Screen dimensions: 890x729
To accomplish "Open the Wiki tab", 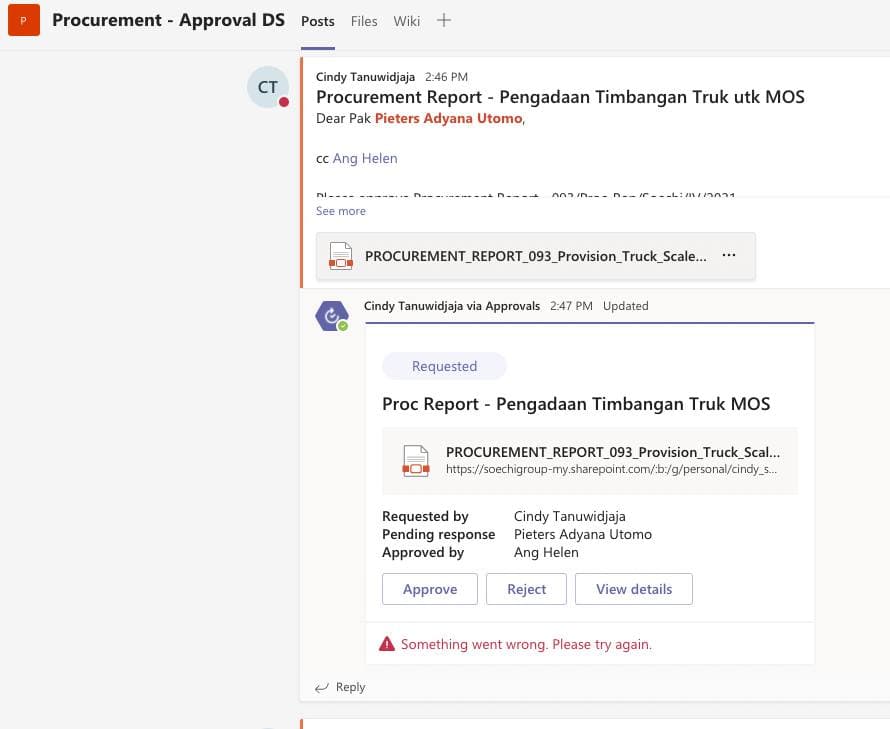I will [406, 22].
